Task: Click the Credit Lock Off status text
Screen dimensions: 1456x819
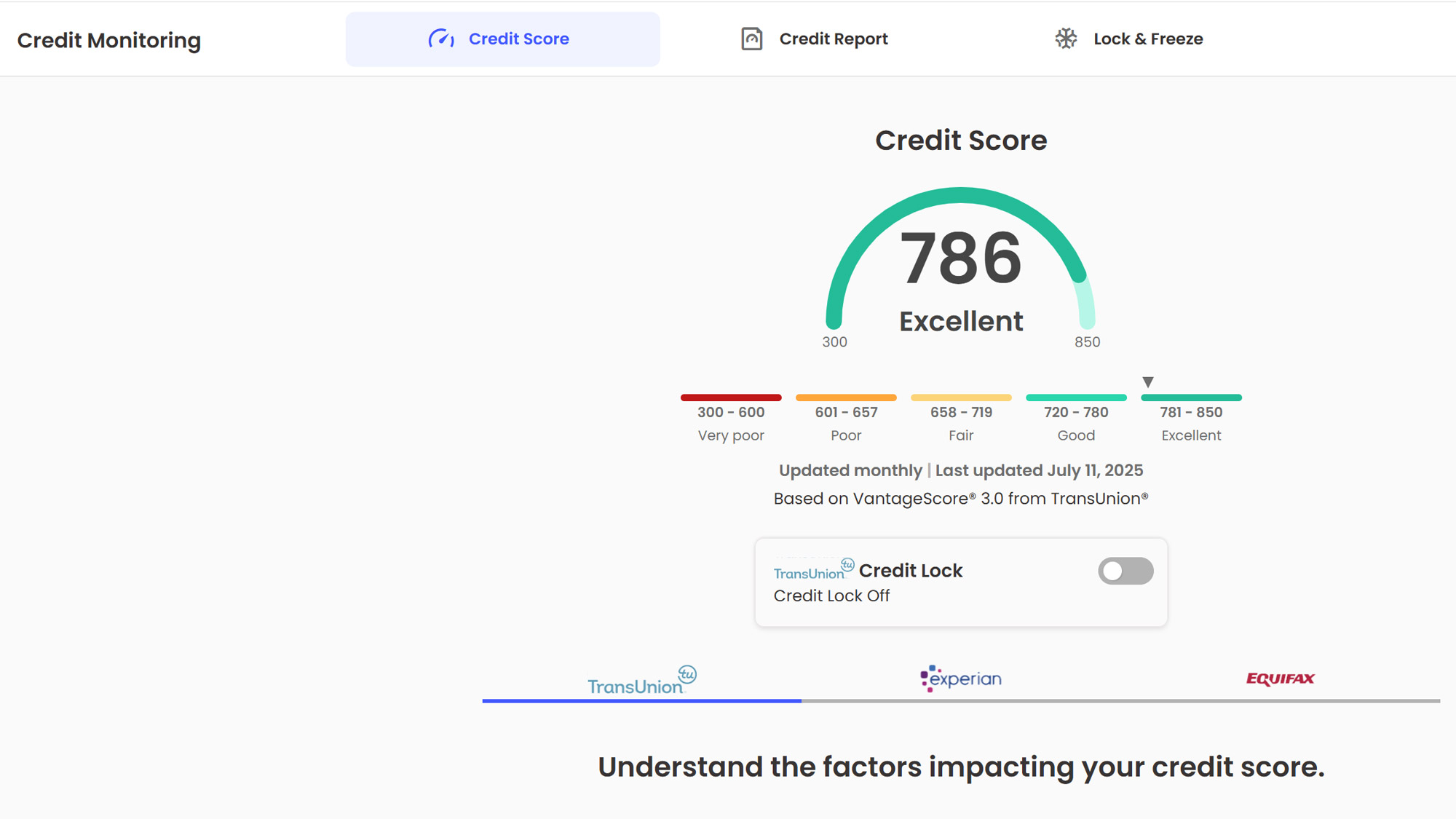Action: (831, 596)
